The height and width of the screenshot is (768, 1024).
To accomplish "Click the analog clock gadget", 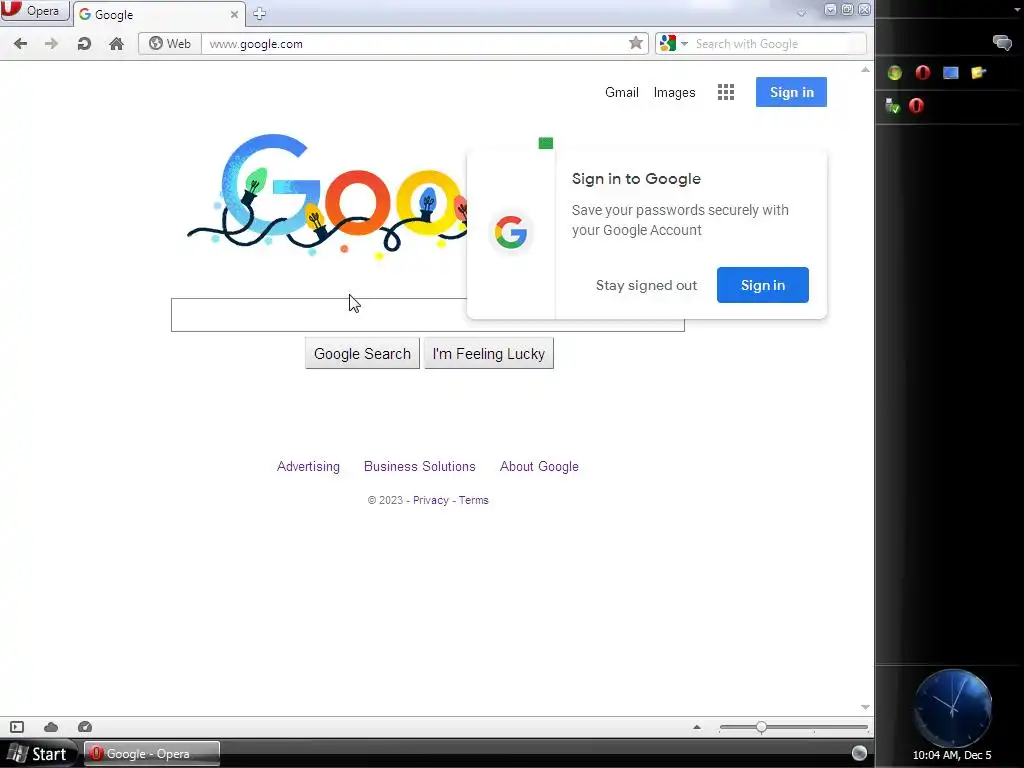I will [952, 708].
